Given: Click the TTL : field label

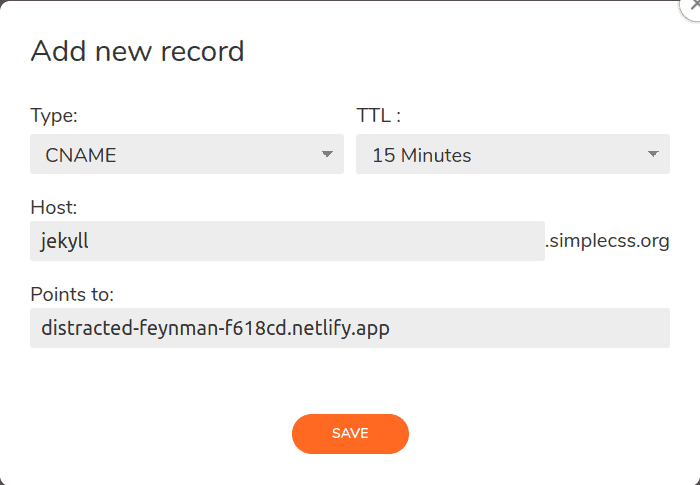Looking at the screenshot, I should [x=379, y=116].
